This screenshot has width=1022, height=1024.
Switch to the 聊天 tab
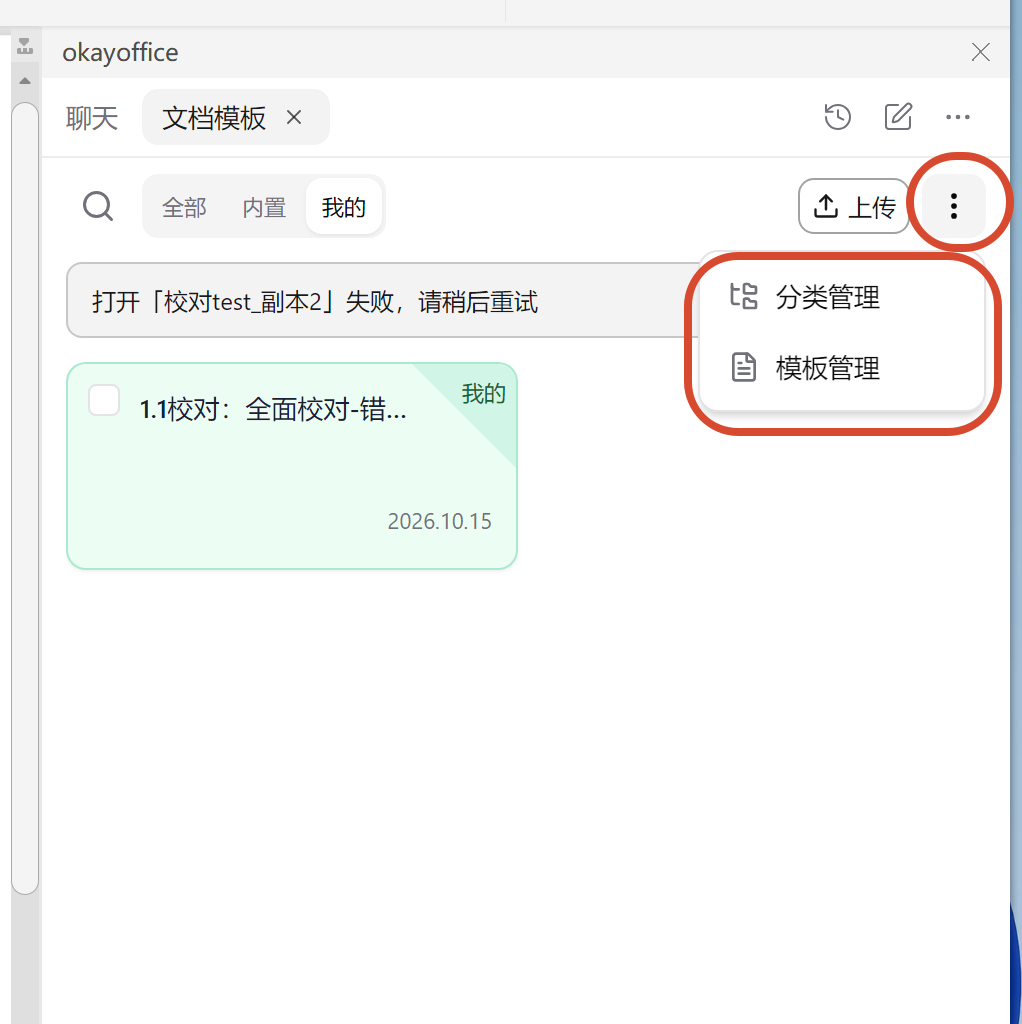point(91,118)
